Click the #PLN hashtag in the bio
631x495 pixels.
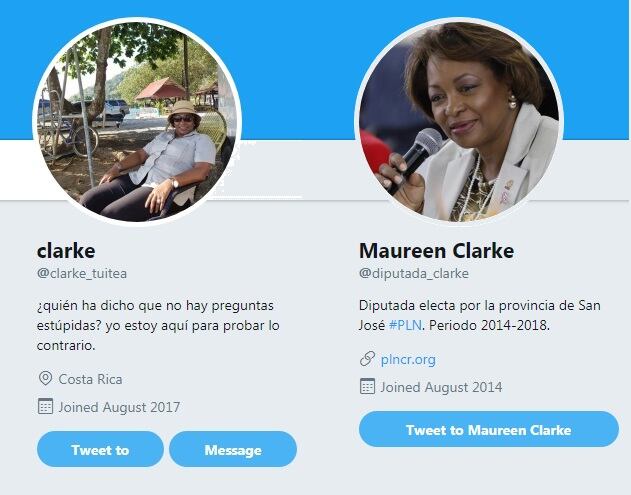point(405,325)
